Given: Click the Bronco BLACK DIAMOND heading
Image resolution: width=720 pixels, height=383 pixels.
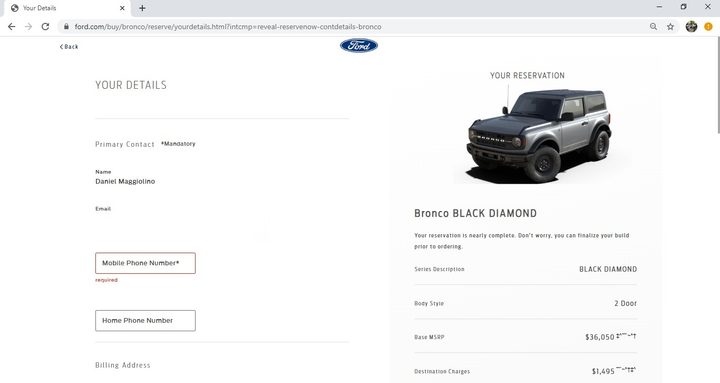Looking at the screenshot, I should coord(475,213).
